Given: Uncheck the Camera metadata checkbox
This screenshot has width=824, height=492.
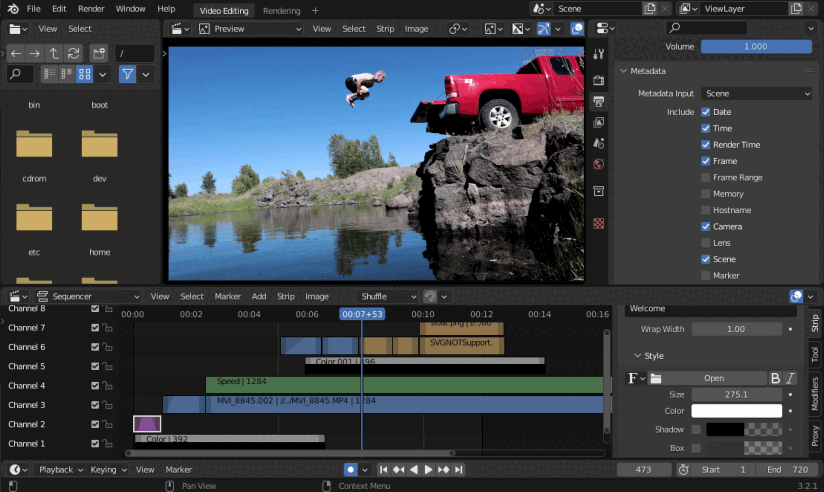Looking at the screenshot, I should (706, 227).
